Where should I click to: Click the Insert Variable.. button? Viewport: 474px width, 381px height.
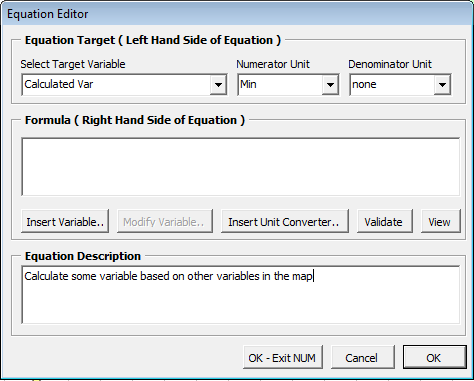click(65, 221)
